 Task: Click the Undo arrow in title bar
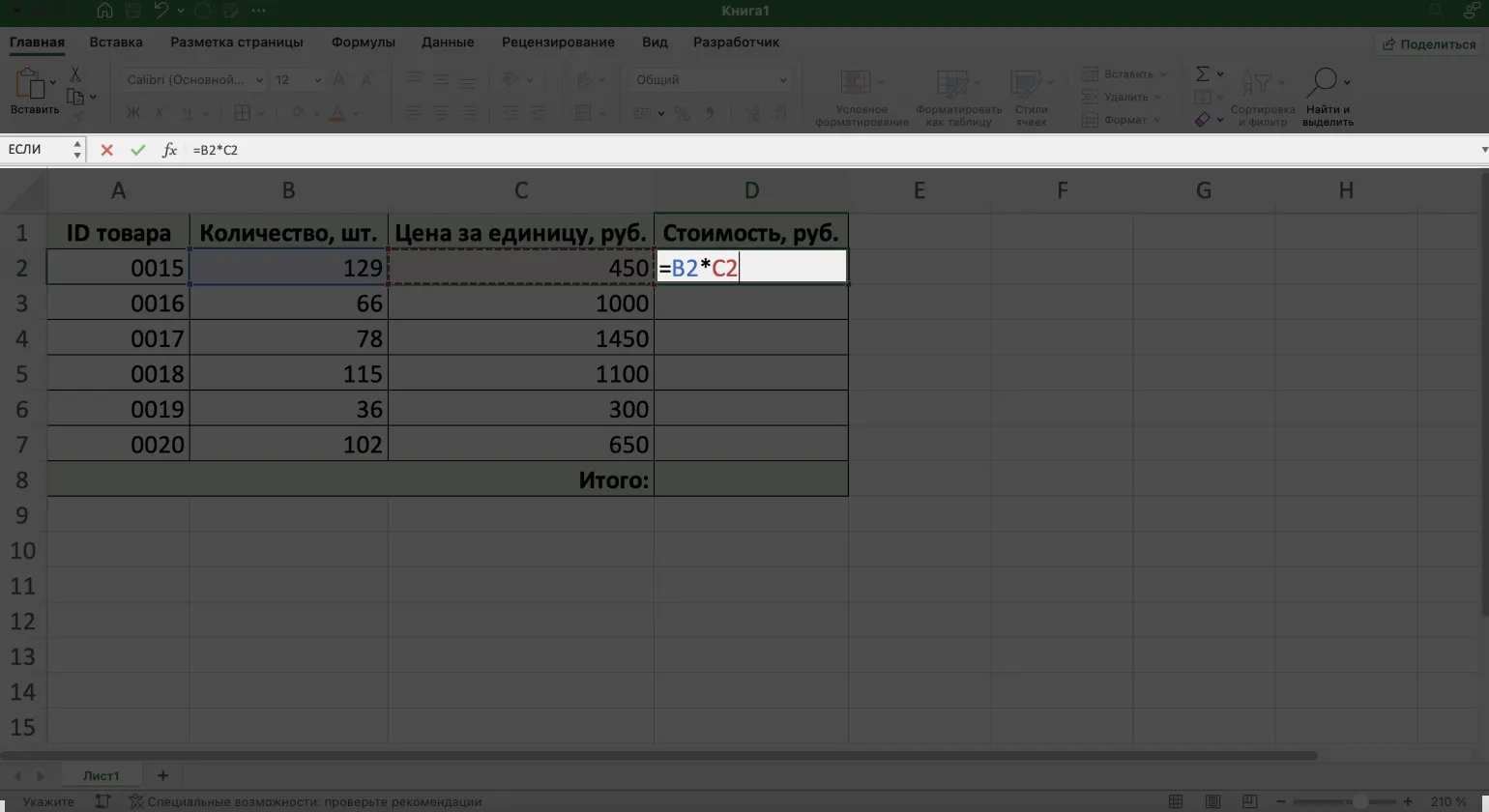tap(161, 11)
